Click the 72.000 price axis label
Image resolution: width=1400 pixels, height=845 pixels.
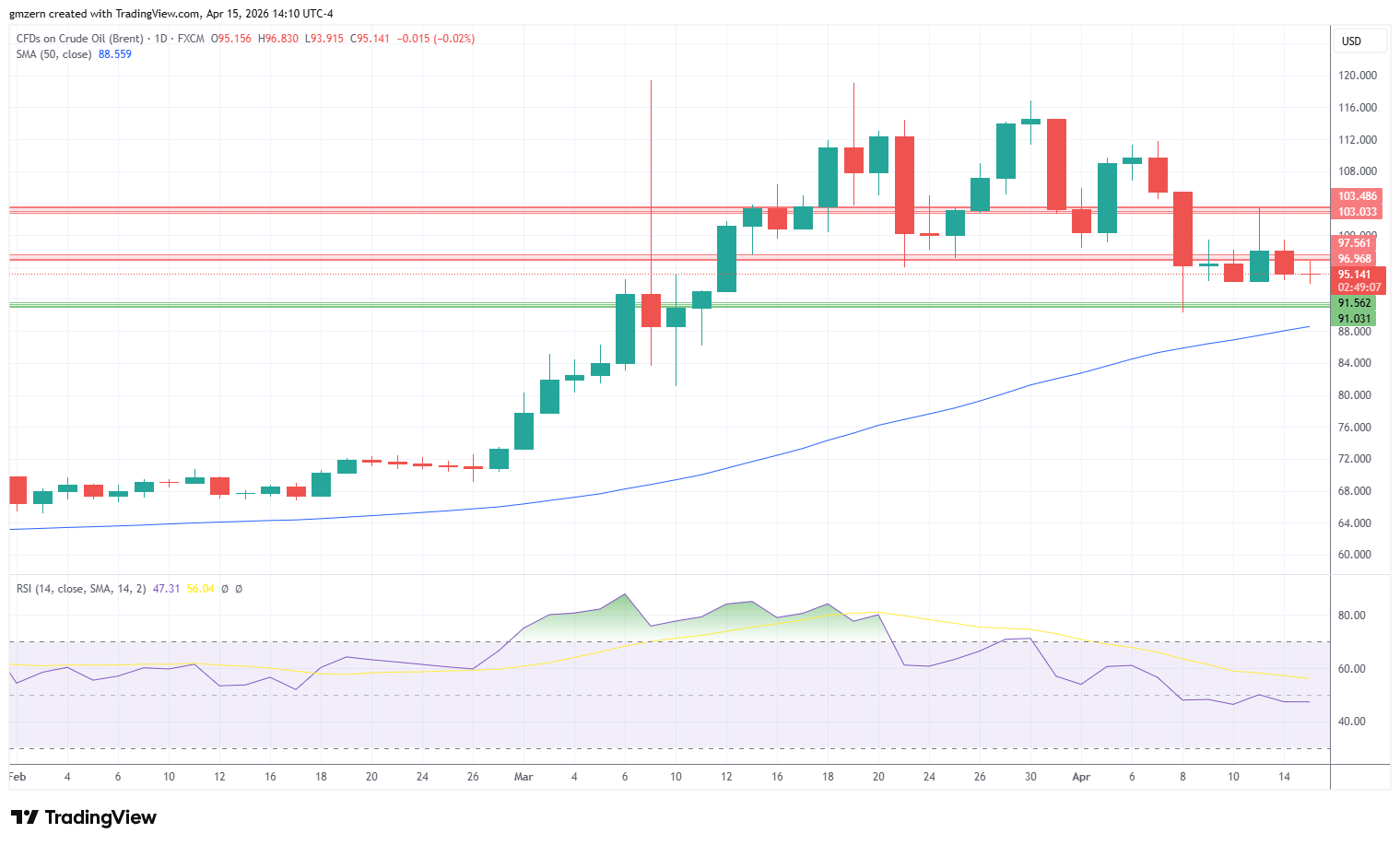(x=1355, y=459)
